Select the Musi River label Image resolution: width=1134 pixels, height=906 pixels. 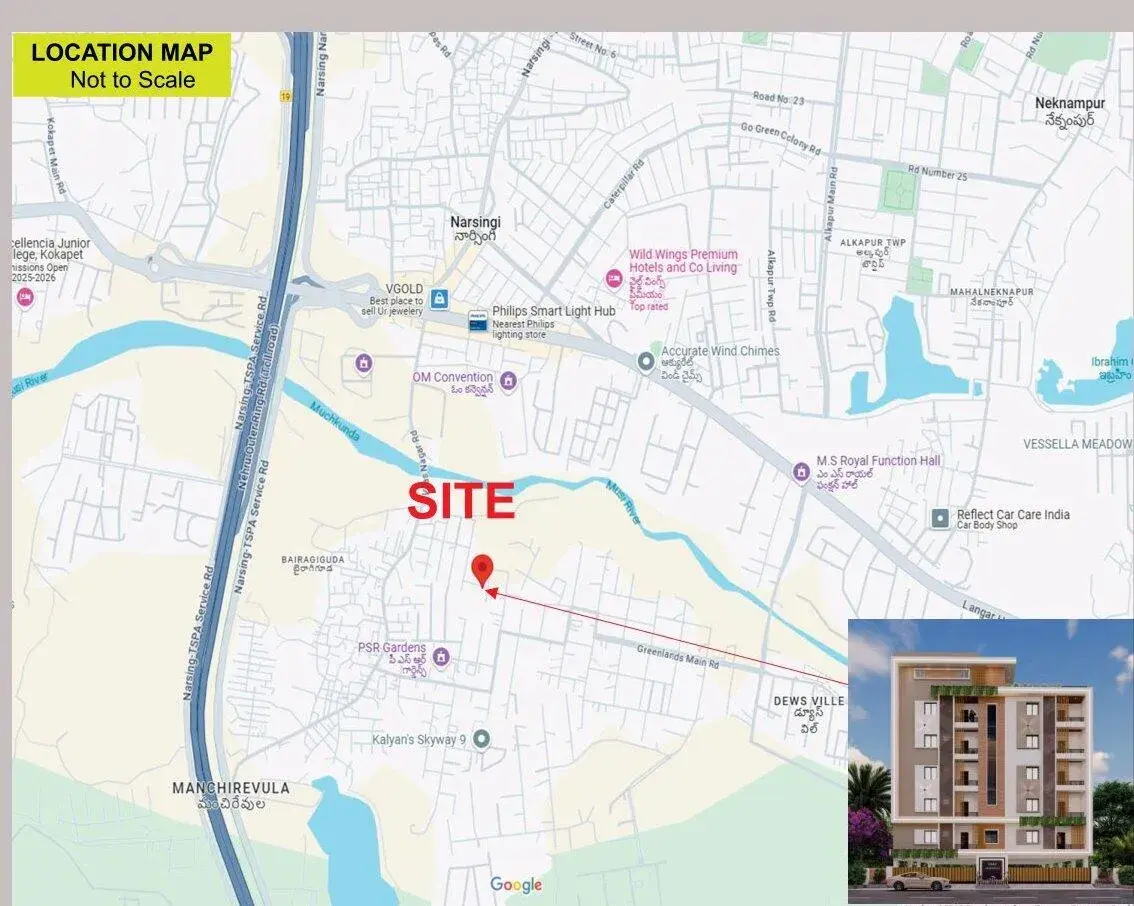[623, 503]
